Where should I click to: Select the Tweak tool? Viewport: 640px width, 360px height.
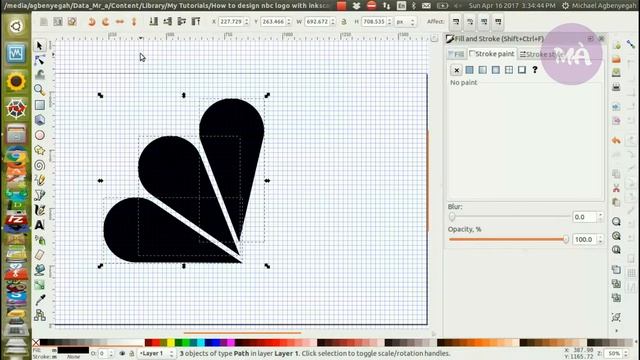(40, 75)
